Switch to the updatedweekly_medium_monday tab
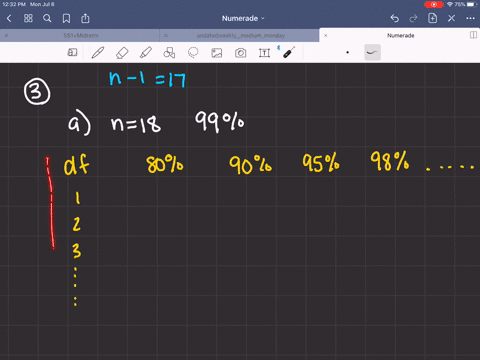The width and height of the screenshot is (480, 360). (240, 35)
